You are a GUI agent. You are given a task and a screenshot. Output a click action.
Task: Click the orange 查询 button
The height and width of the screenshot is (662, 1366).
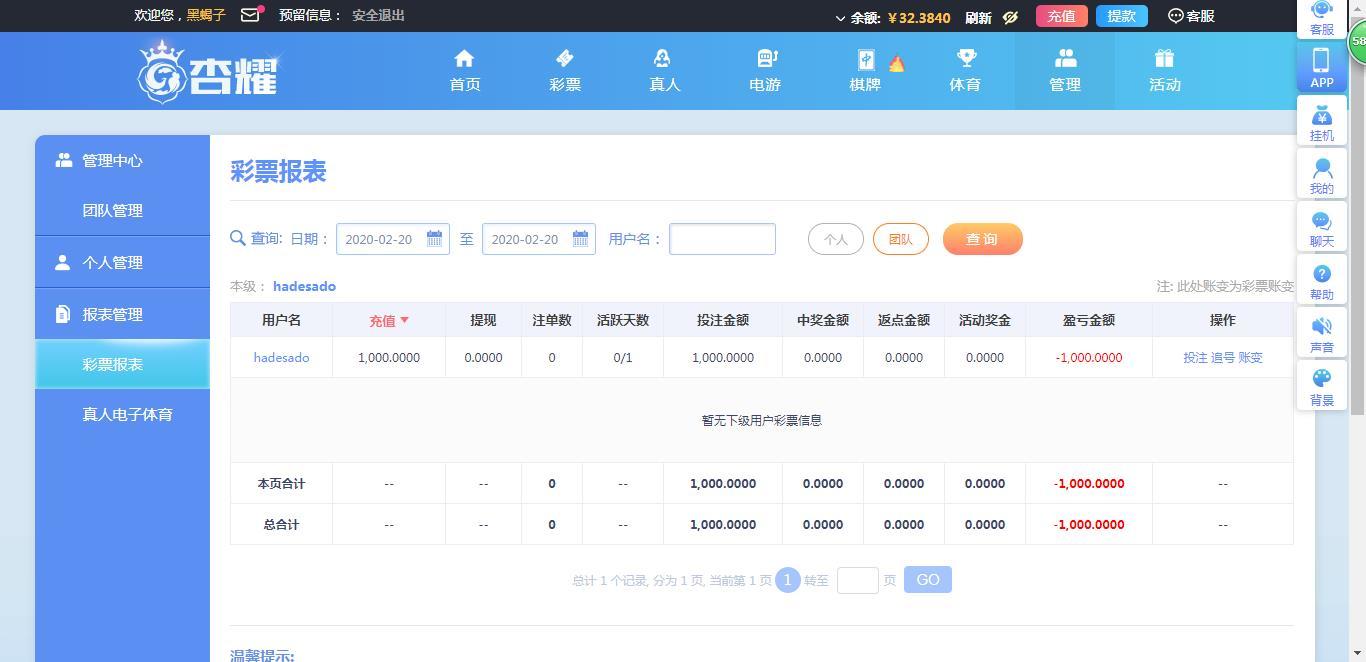pyautogui.click(x=982, y=239)
